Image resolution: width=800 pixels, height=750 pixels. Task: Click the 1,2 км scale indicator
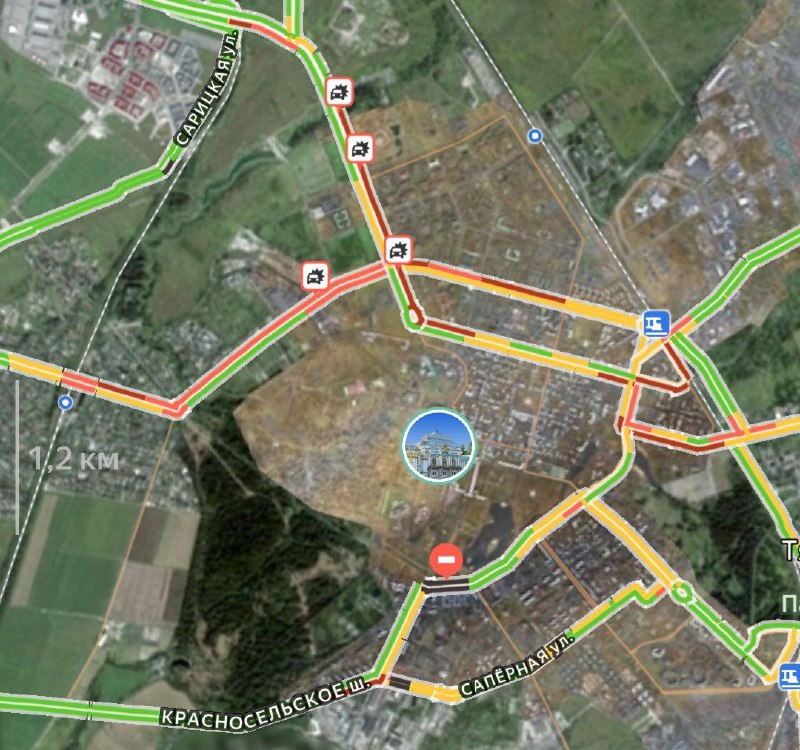pyautogui.click(x=74, y=459)
